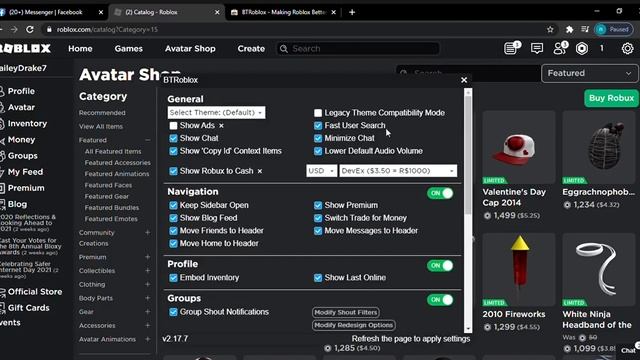Uncheck Lower Default Audio Volume
The width and height of the screenshot is (640, 360).
(x=318, y=151)
